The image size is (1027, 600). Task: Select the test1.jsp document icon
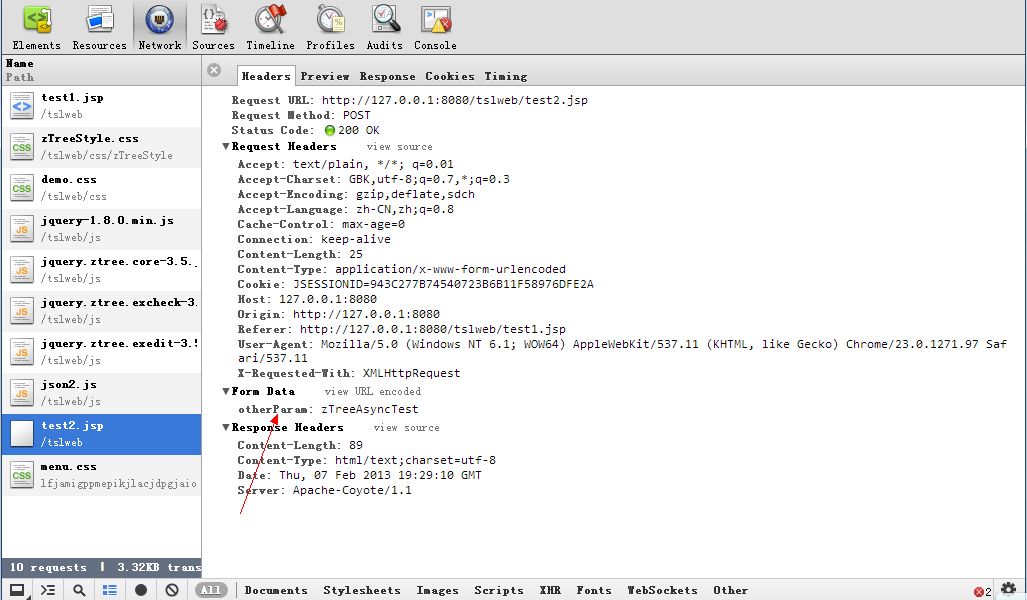(22, 106)
